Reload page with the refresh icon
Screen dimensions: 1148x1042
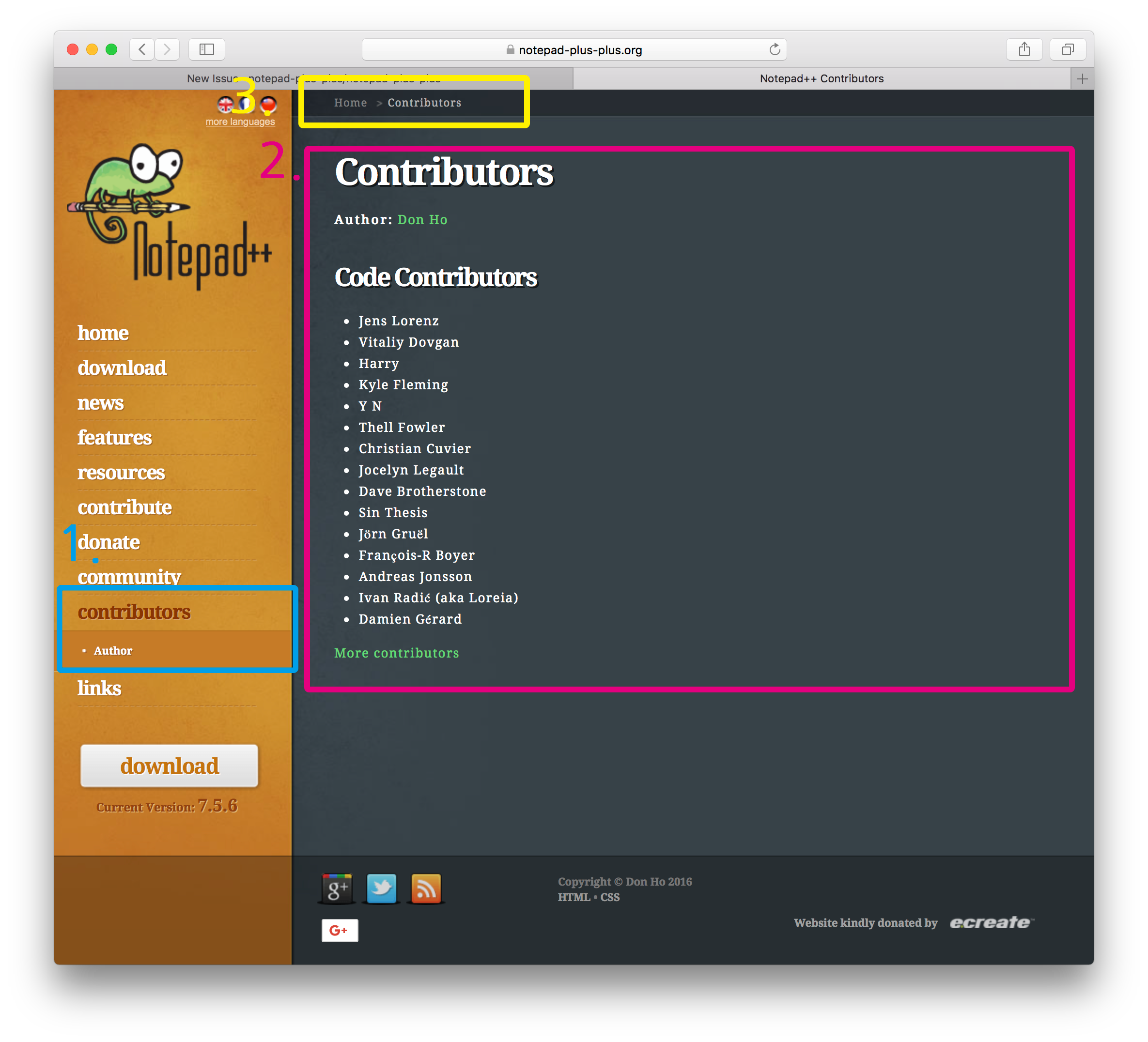(775, 49)
